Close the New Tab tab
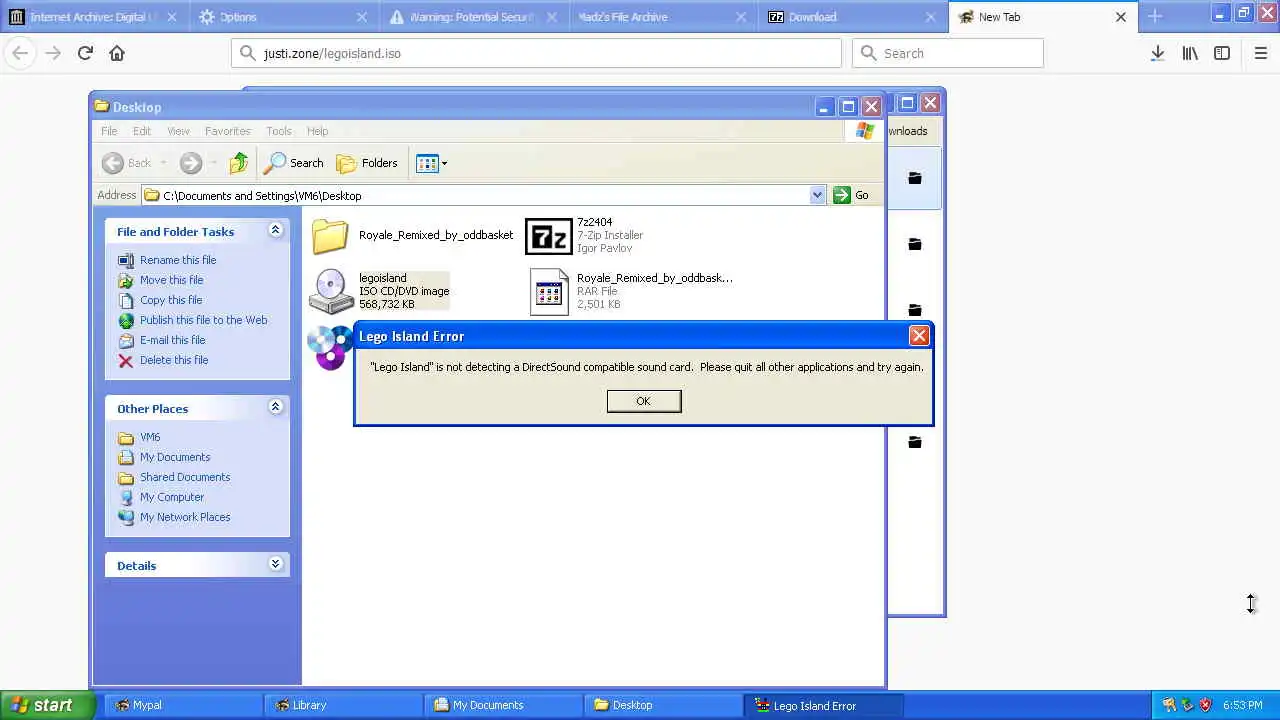This screenshot has height=720, width=1280. point(1121,17)
